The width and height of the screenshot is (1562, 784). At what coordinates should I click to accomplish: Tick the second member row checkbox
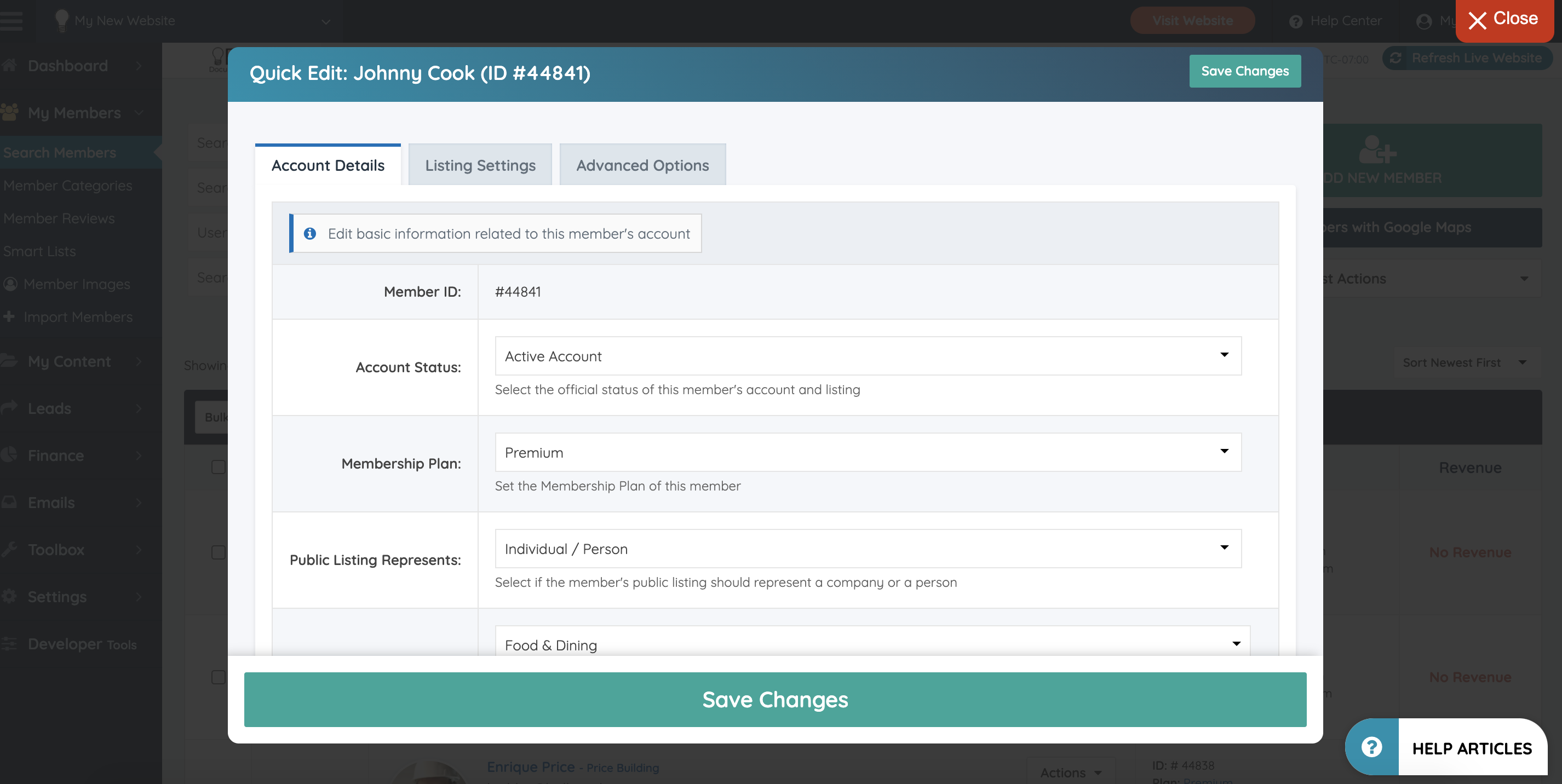pos(219,552)
